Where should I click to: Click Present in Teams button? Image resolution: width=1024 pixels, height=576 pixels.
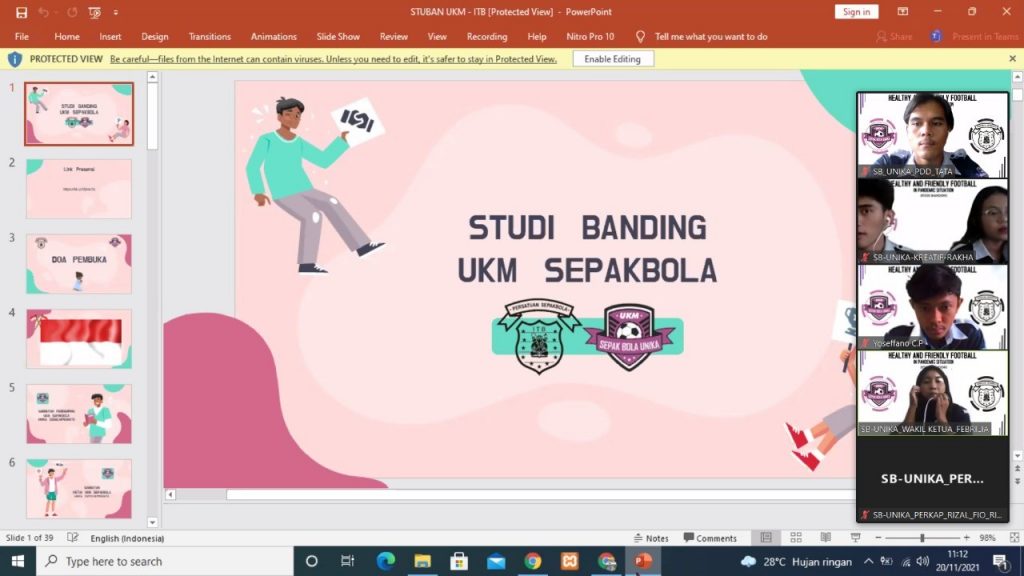975,37
